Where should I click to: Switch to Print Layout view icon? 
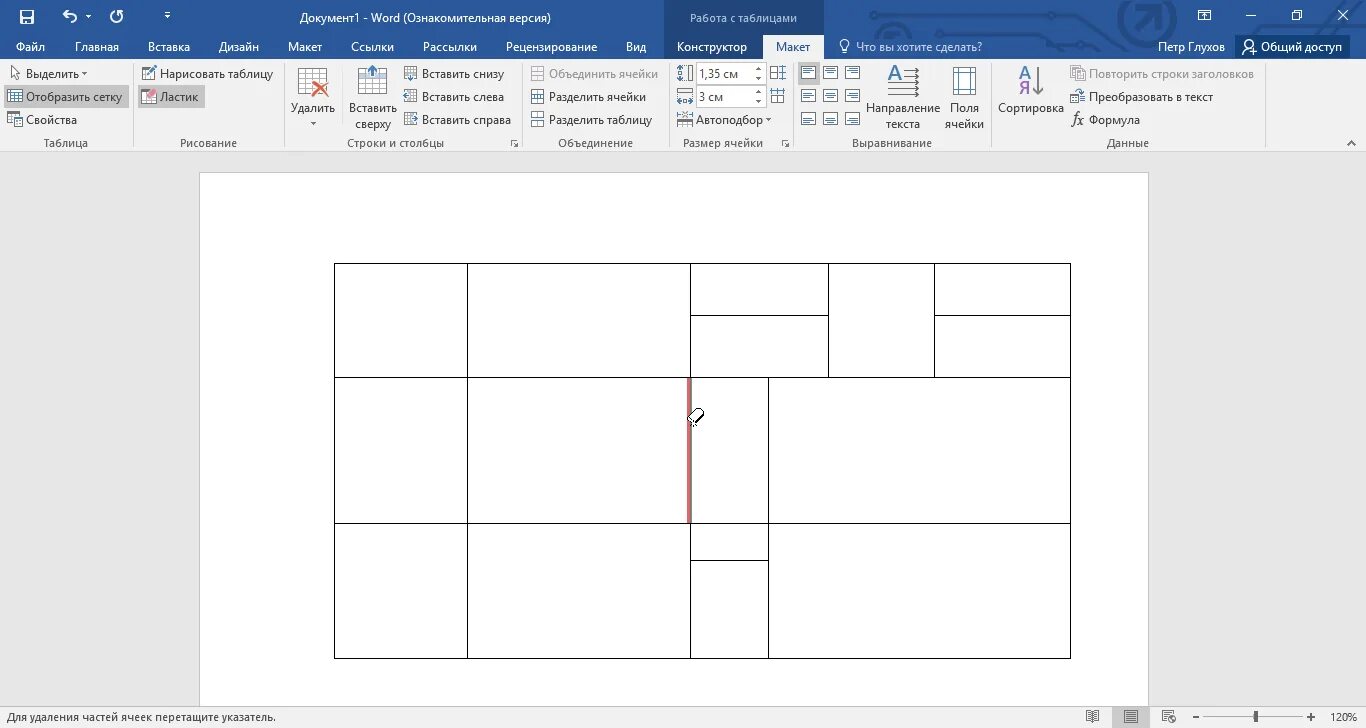pyautogui.click(x=1130, y=717)
